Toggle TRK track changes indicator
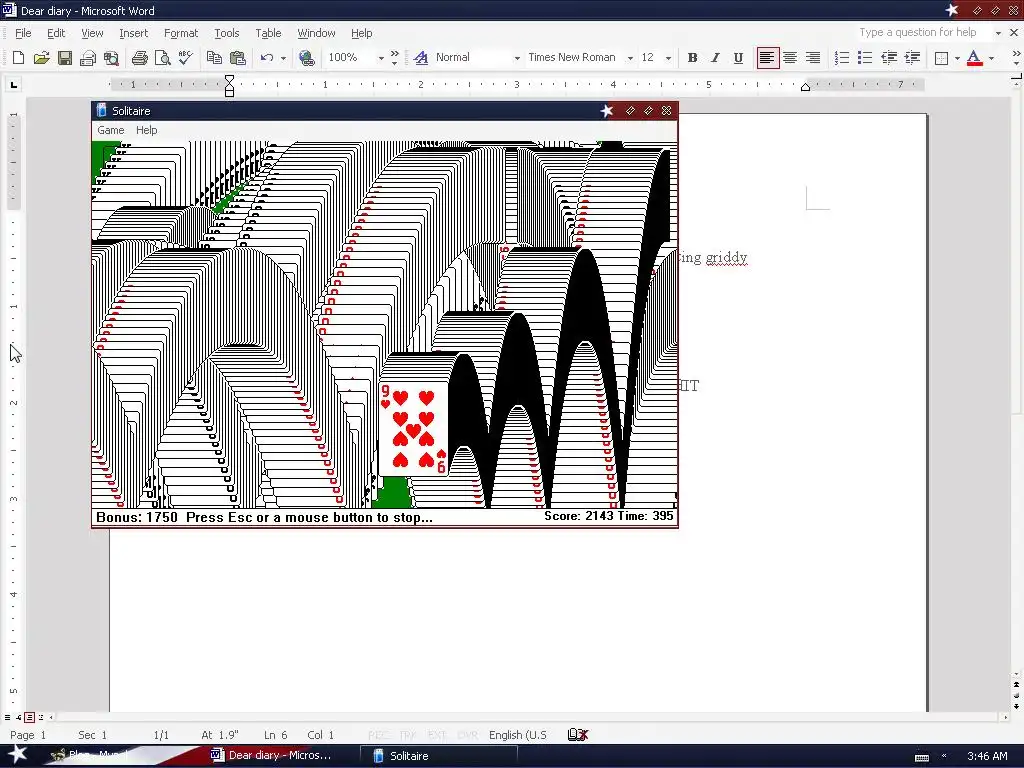The height and width of the screenshot is (768, 1024). click(408, 735)
